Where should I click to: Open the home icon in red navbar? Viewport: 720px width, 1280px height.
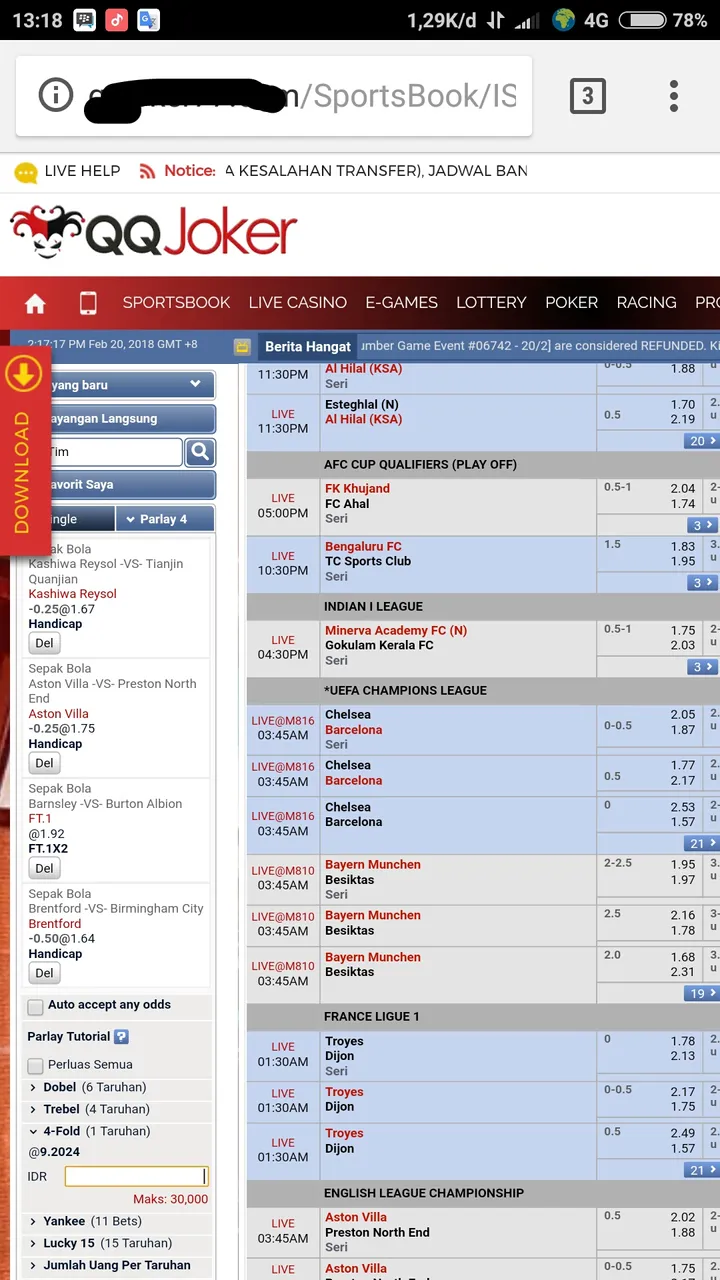click(36, 303)
